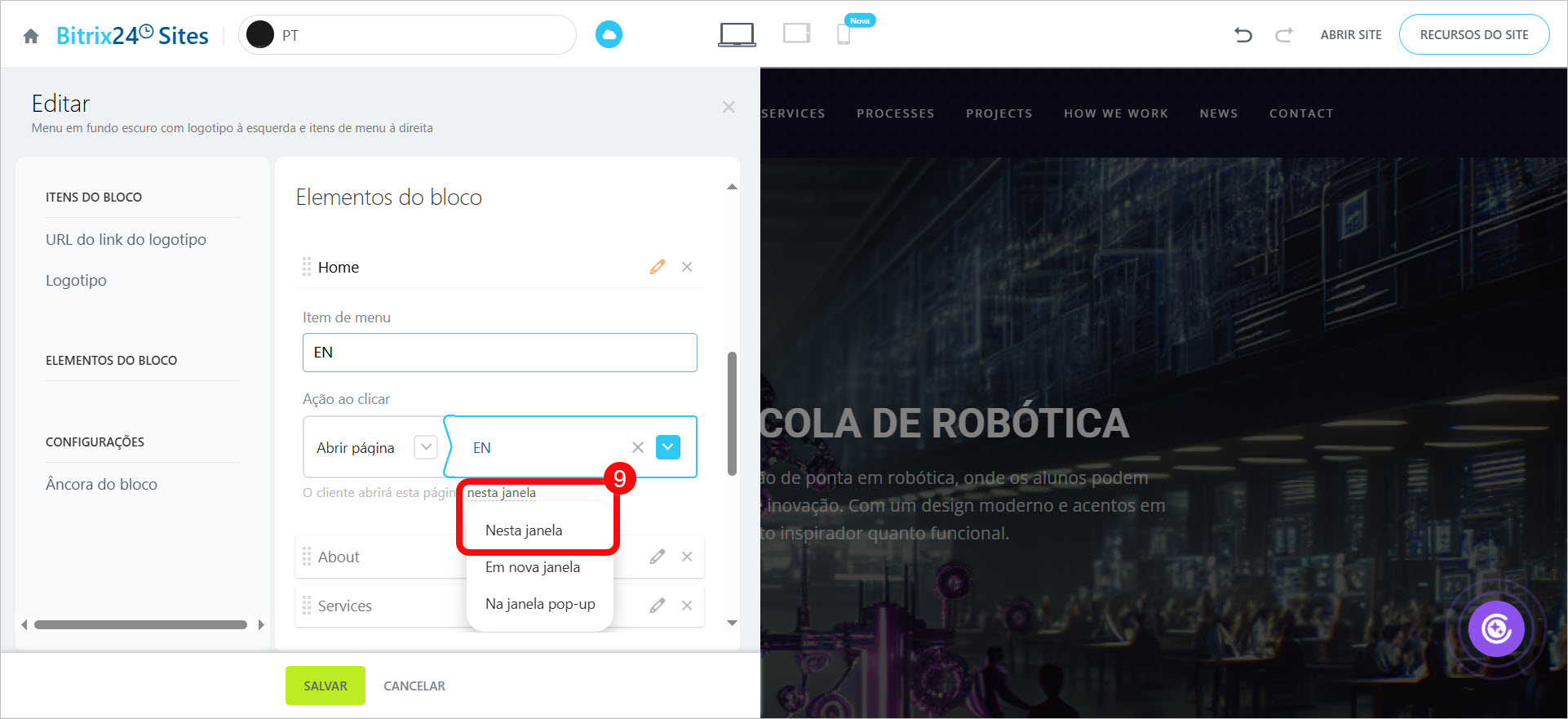The image size is (1568, 719).
Task: Click the Item de menu text field
Action: [500, 353]
